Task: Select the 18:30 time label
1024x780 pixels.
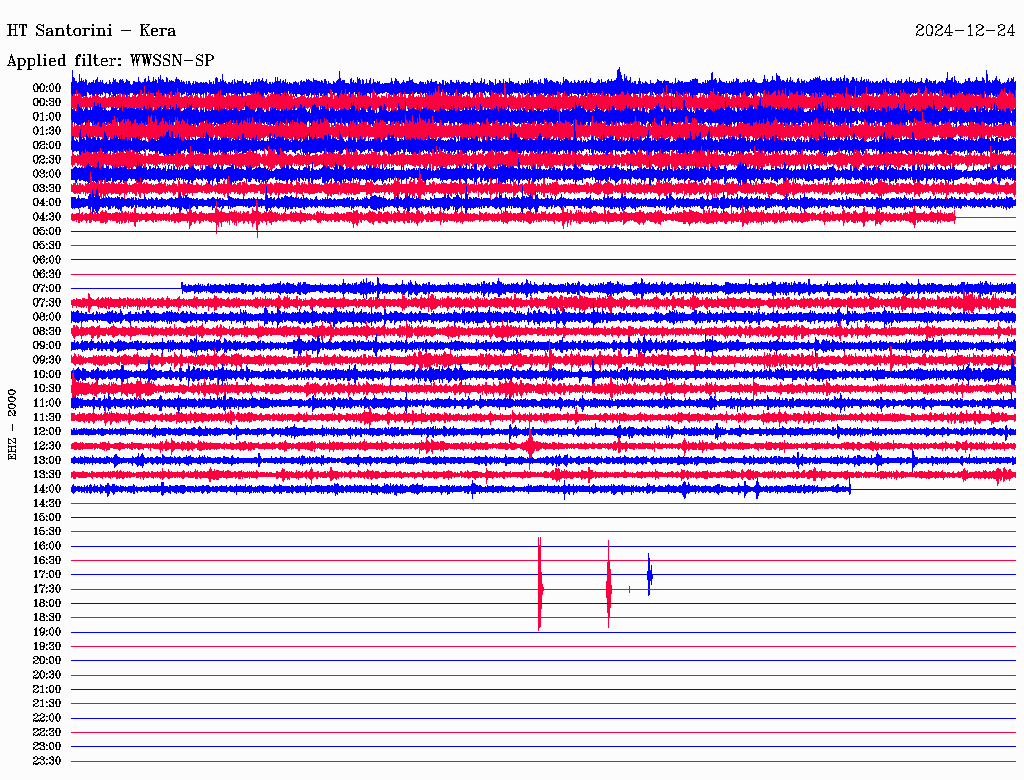Action: pos(48,618)
